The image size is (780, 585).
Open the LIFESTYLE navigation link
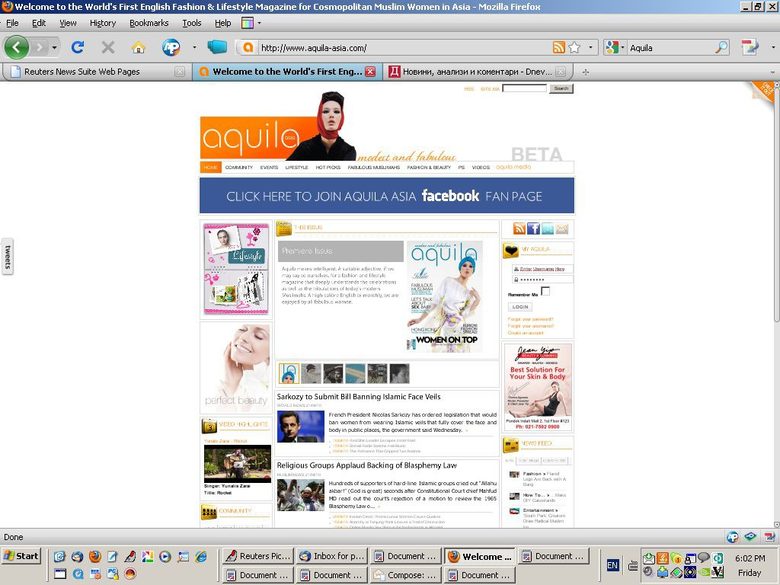[296, 167]
